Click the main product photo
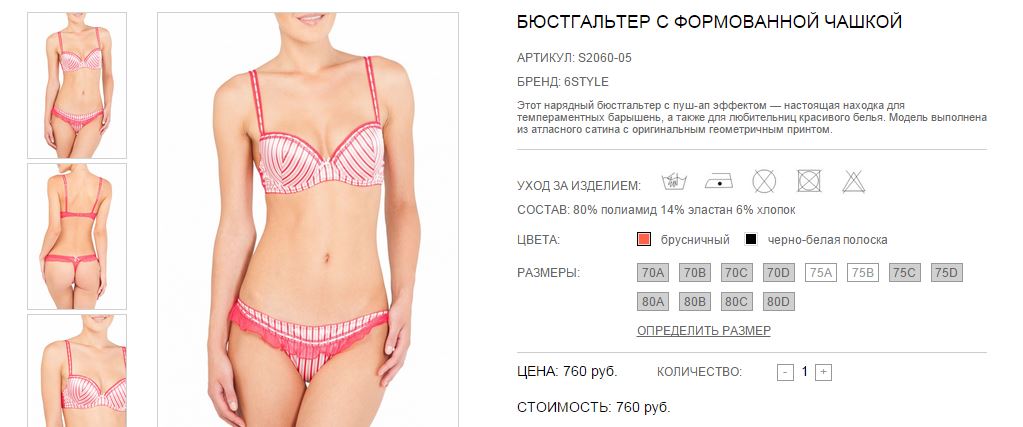The width and height of the screenshot is (1023, 427). coord(308,220)
